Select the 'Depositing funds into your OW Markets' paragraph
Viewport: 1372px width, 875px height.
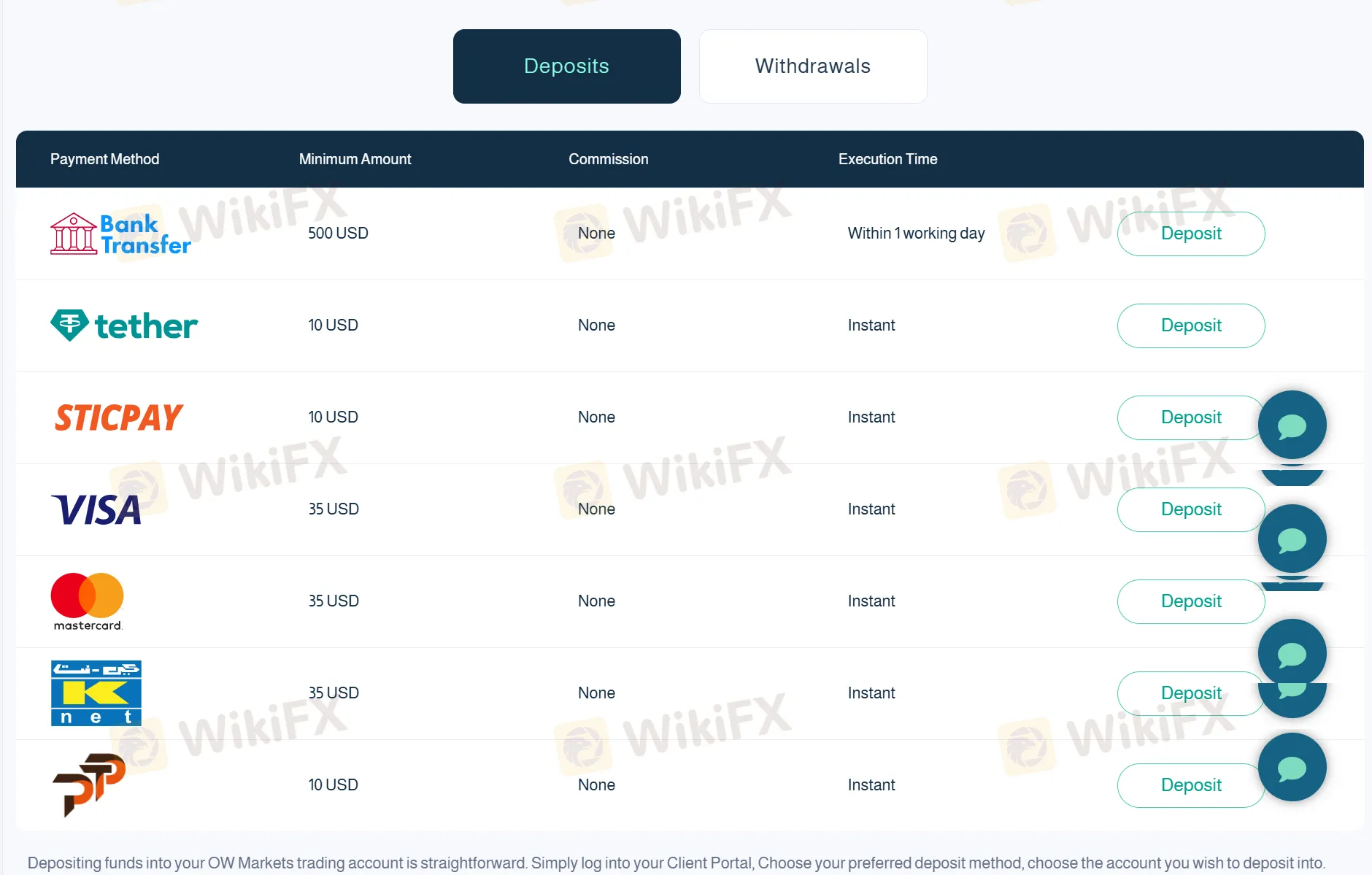pos(677,863)
